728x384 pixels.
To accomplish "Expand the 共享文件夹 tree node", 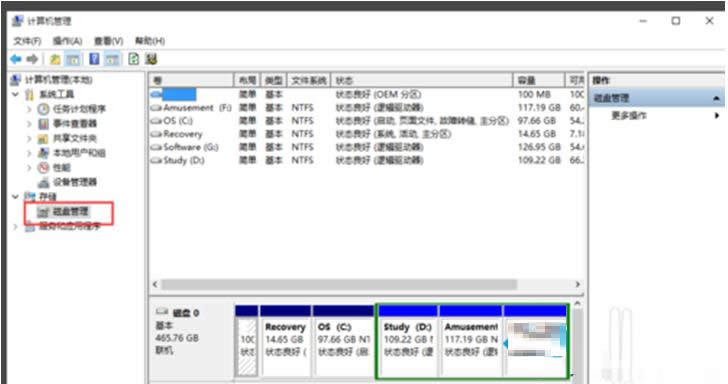I will 29,138.
